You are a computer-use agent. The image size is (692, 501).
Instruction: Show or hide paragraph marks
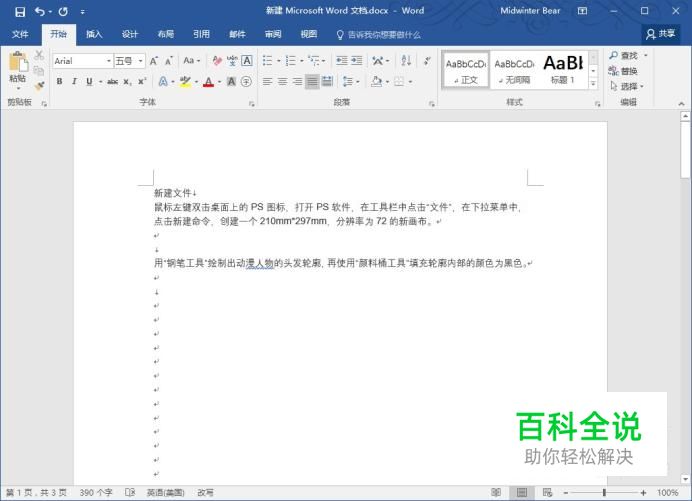pos(427,60)
